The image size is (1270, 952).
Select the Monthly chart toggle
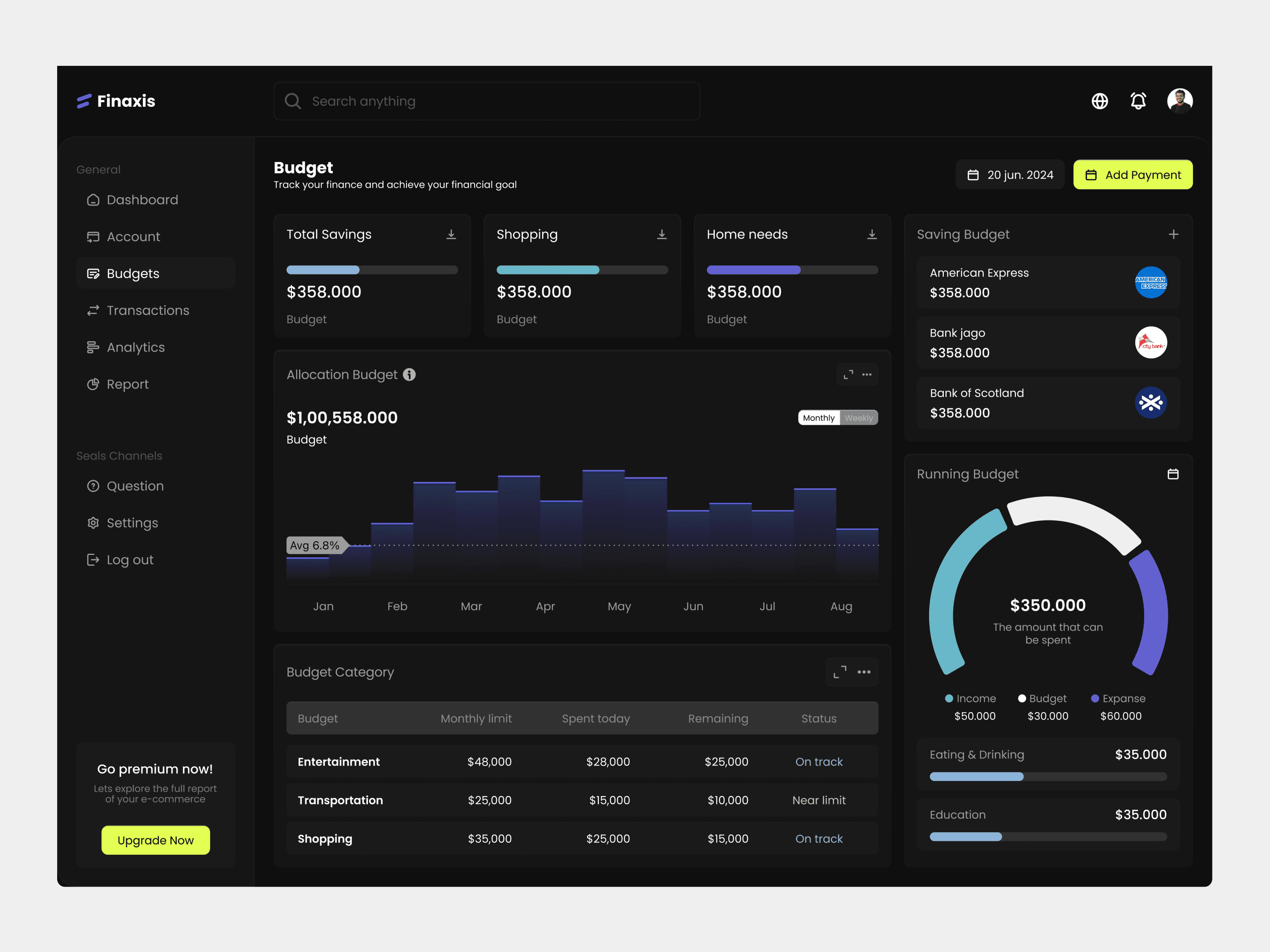[x=819, y=418]
